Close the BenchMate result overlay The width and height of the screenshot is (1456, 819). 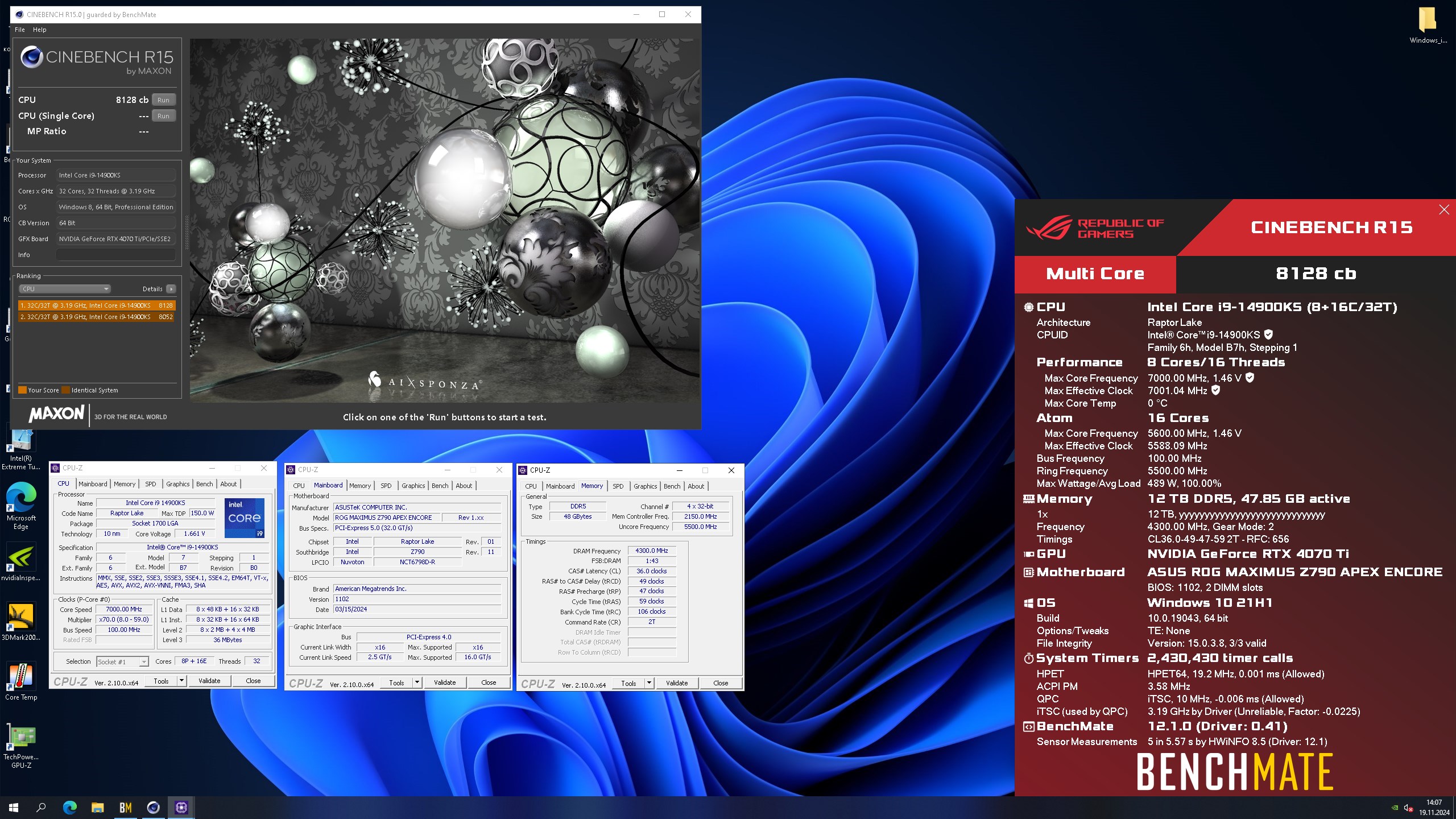click(1444, 210)
